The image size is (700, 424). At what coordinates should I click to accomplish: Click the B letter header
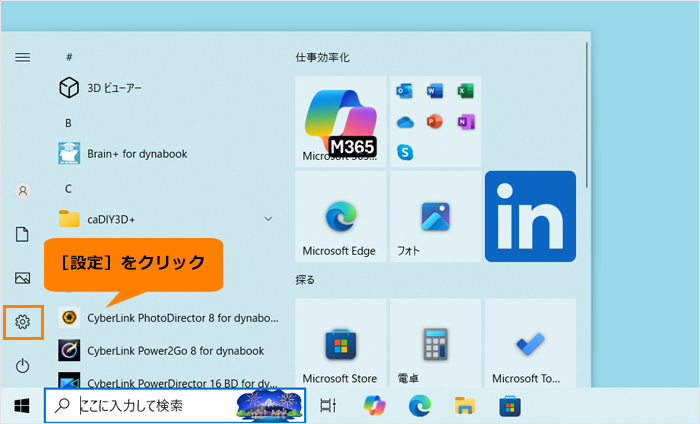tap(68, 123)
